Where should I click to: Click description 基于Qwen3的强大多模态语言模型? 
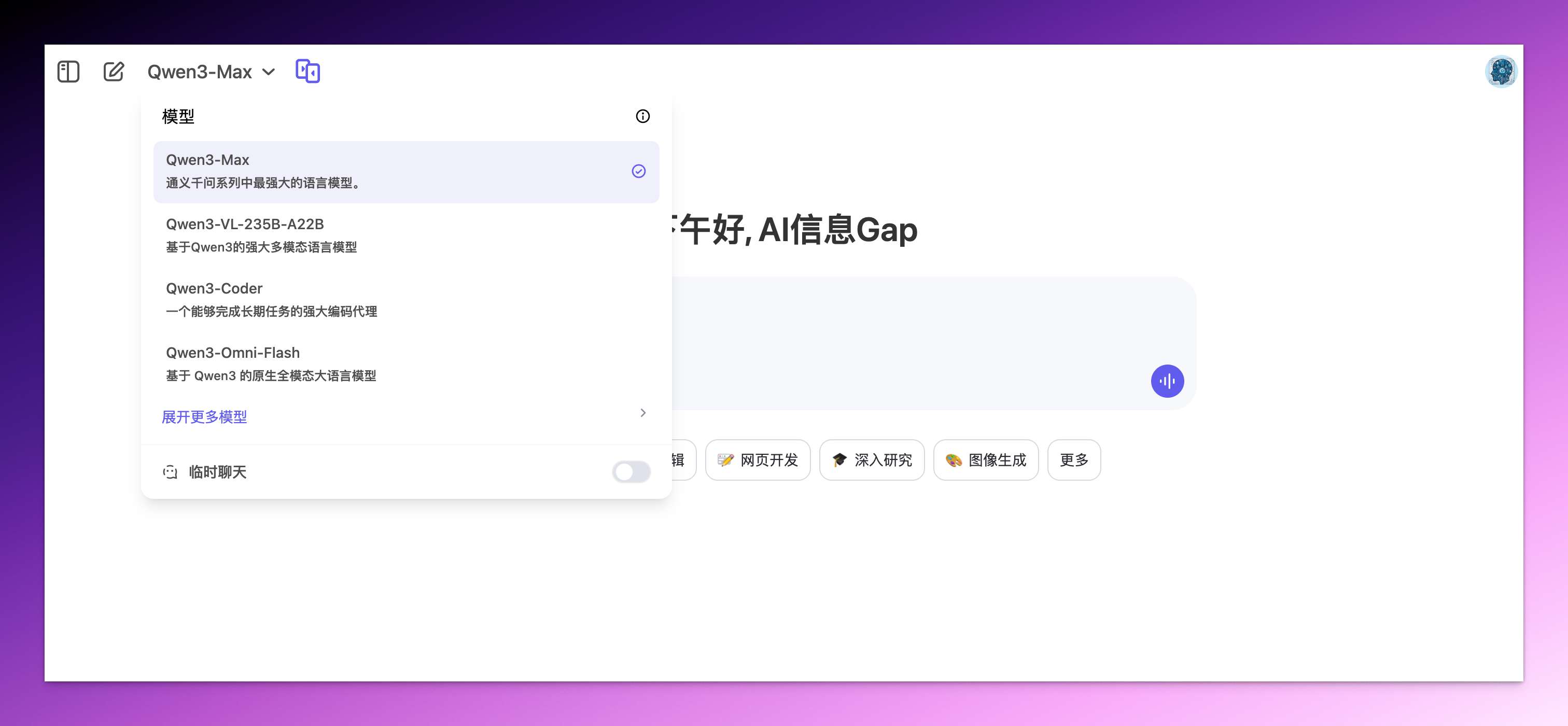(x=261, y=247)
